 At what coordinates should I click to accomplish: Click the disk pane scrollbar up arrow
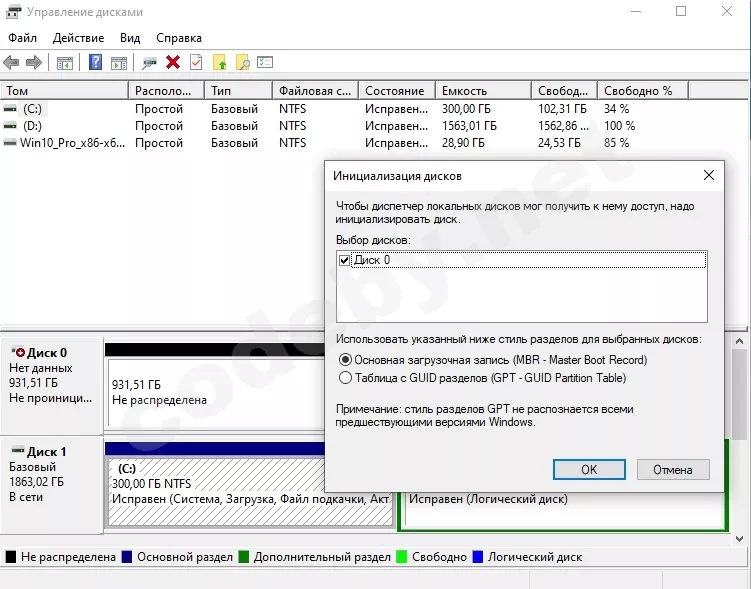pos(739,341)
